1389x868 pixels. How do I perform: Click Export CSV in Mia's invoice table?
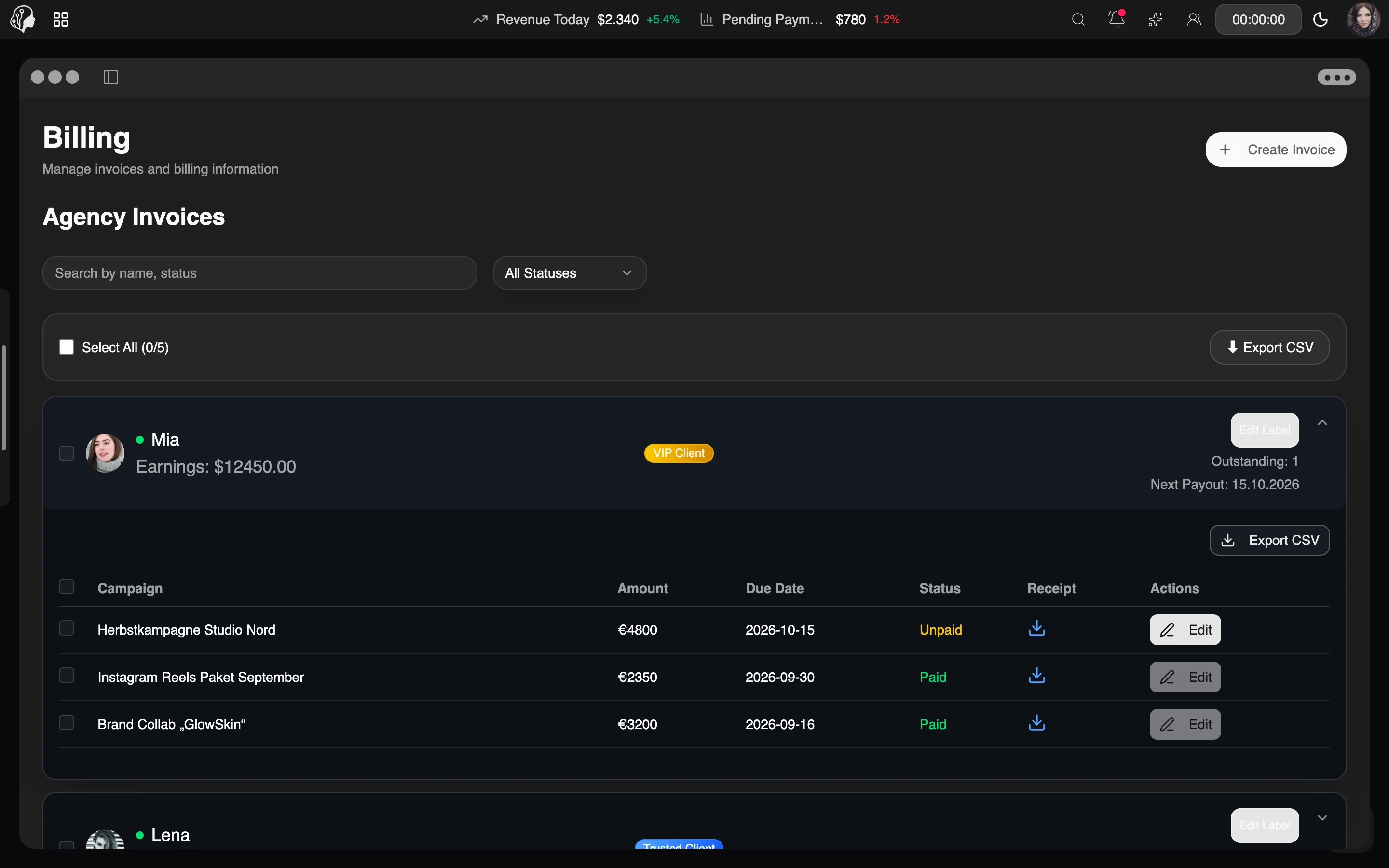click(1269, 540)
